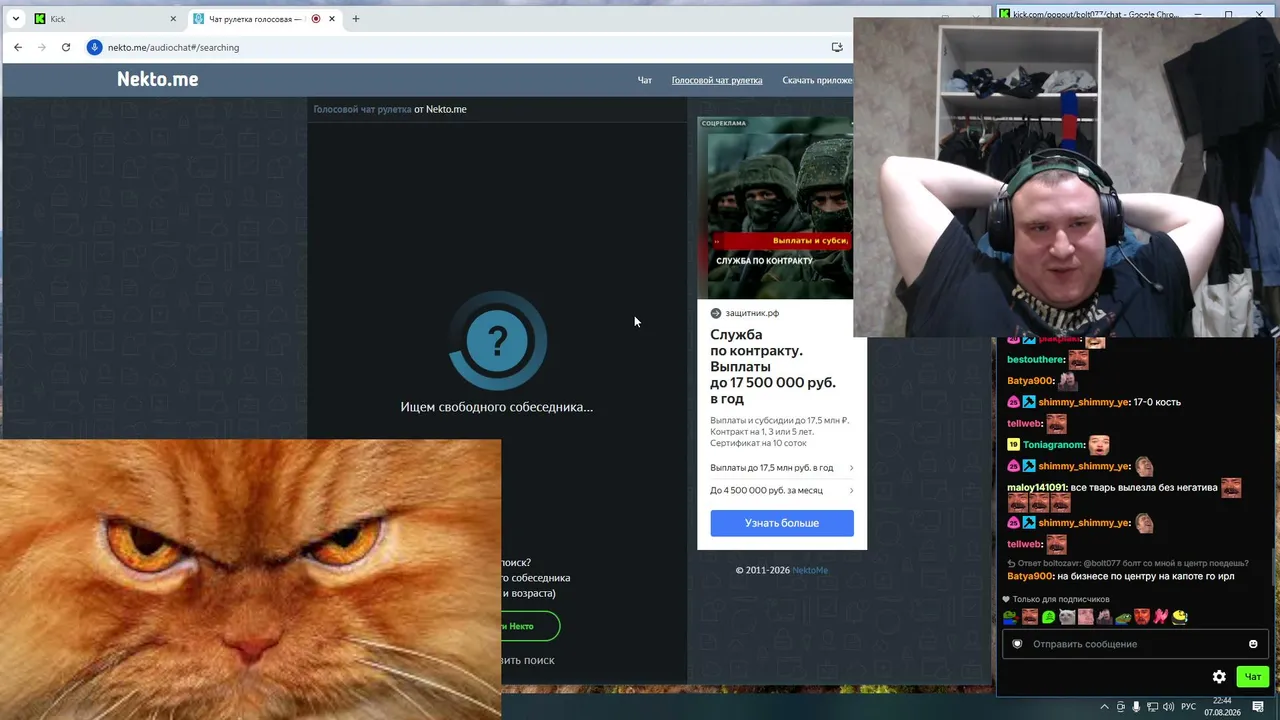The image size is (1280, 720).
Task: Click username maloy141091 in chat
Action: tap(1037, 488)
